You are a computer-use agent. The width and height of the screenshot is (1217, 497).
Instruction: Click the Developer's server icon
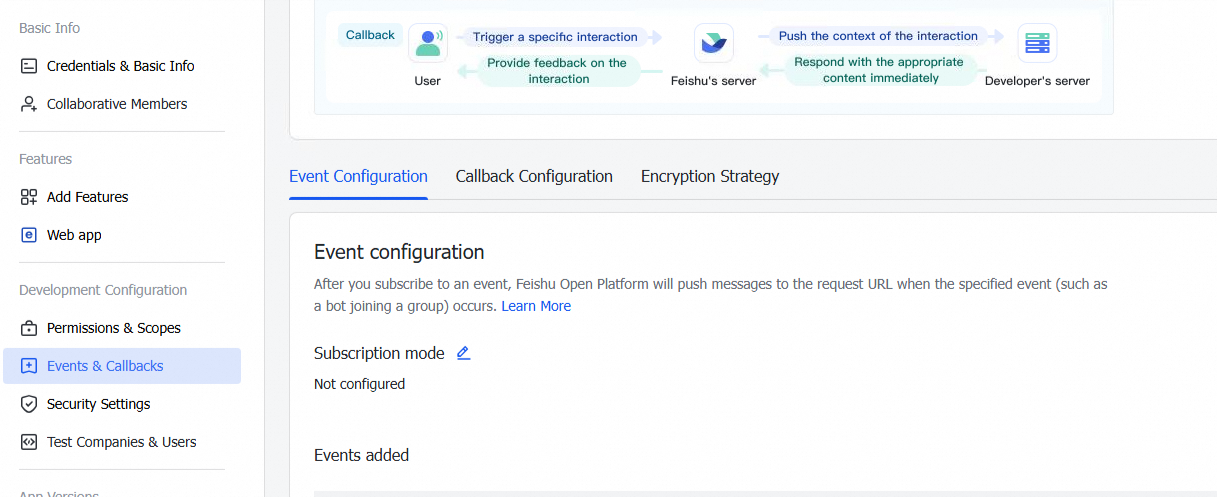click(x=1037, y=43)
